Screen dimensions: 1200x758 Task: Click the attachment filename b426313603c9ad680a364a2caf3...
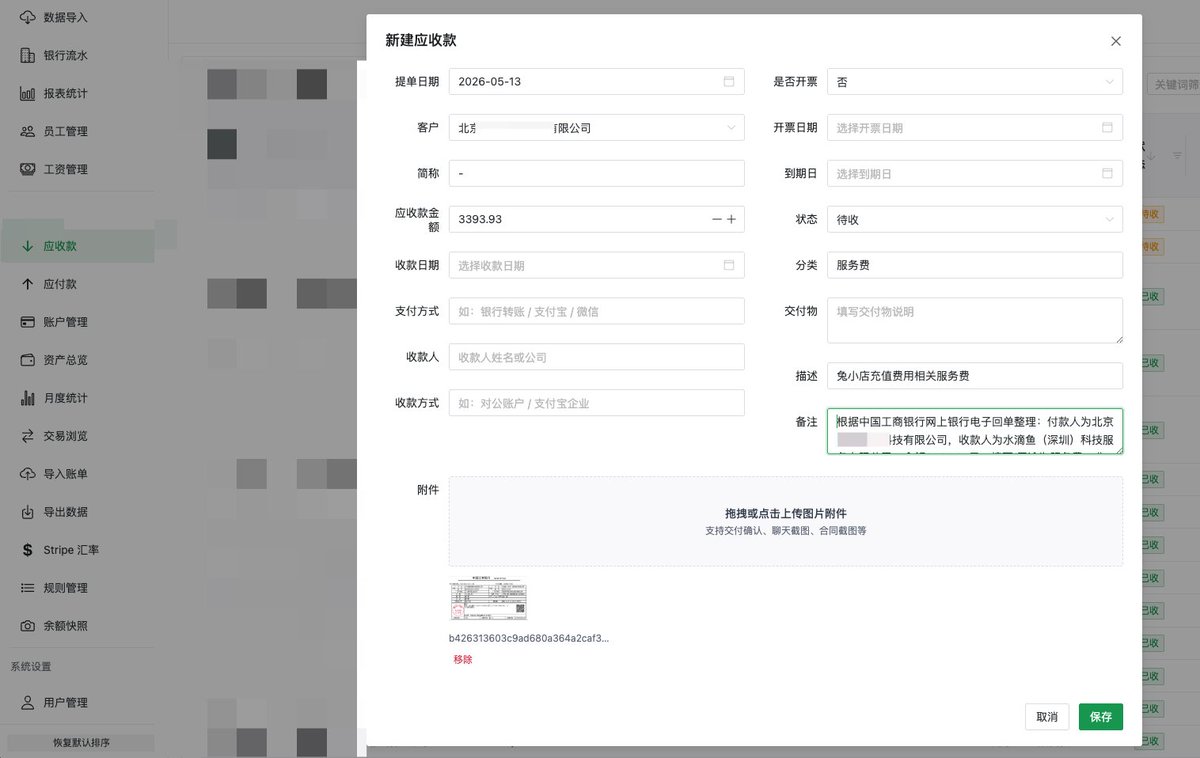point(529,638)
